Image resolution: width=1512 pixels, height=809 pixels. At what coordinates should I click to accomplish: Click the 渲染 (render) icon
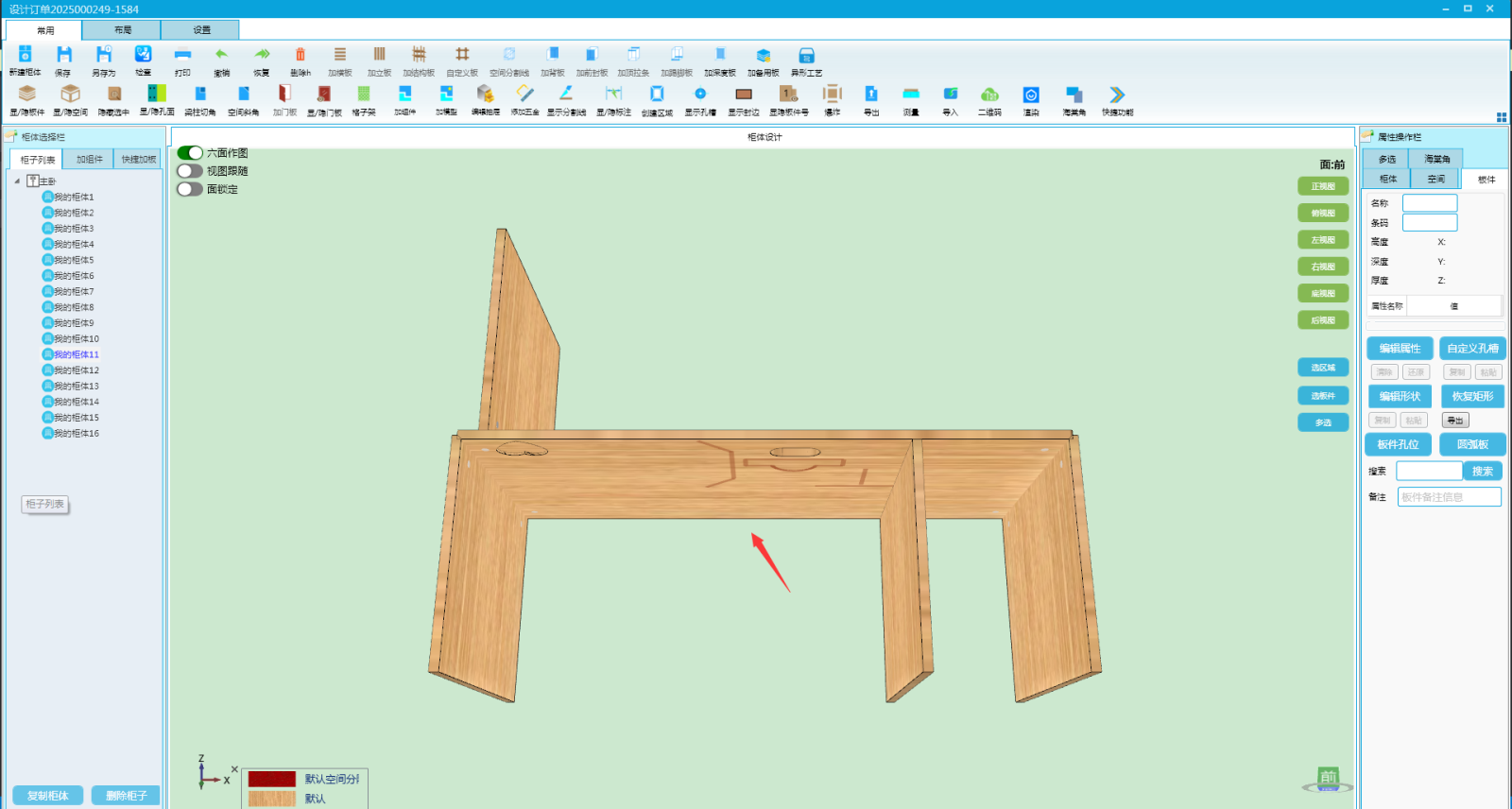(1031, 95)
